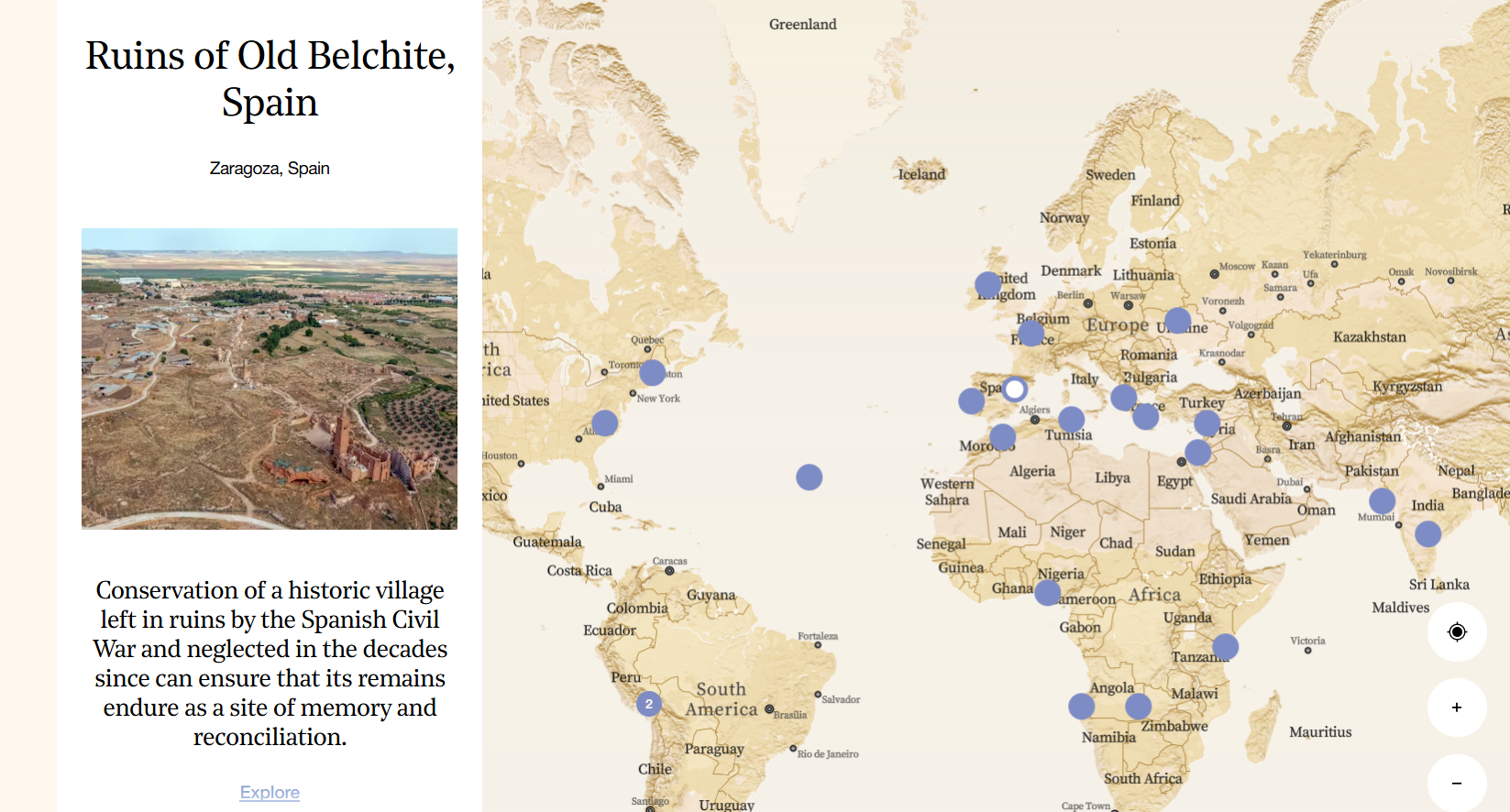Zoom out with the minus button
This screenshot has width=1510, height=812.
tap(1456, 784)
